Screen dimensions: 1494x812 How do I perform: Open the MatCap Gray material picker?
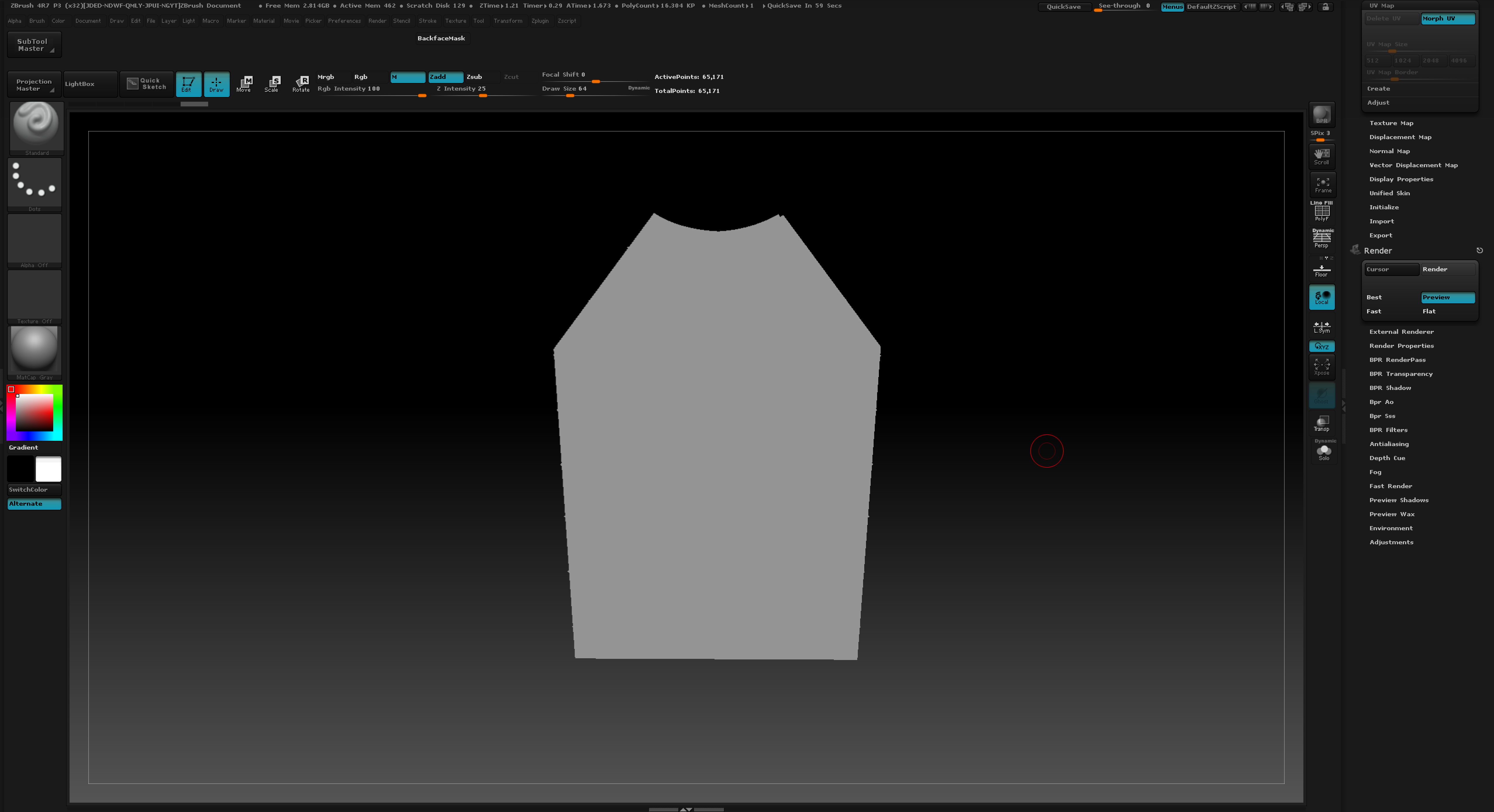(x=35, y=353)
